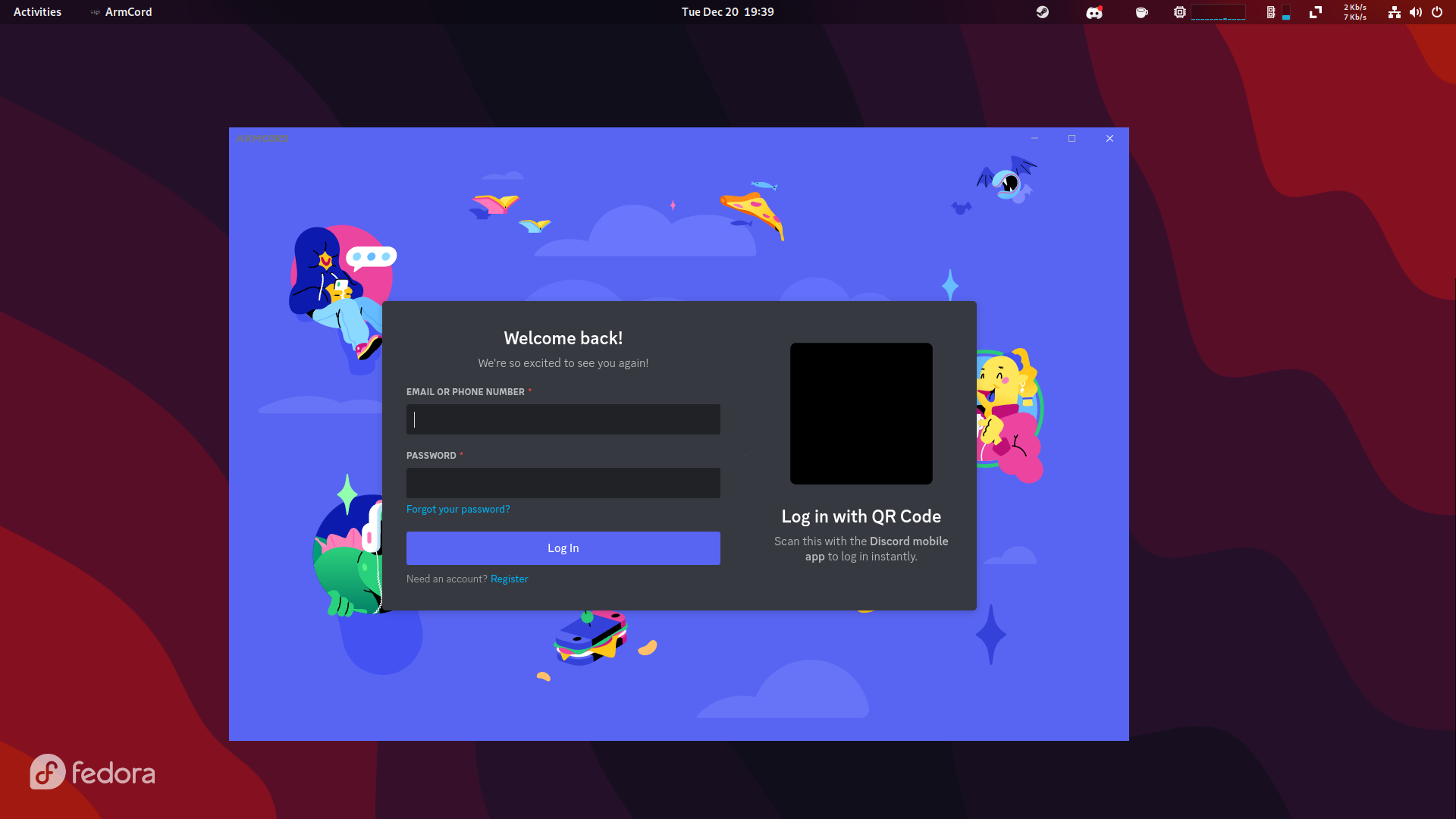1456x819 pixels.
Task: Click the QR code login box
Action: (861, 413)
